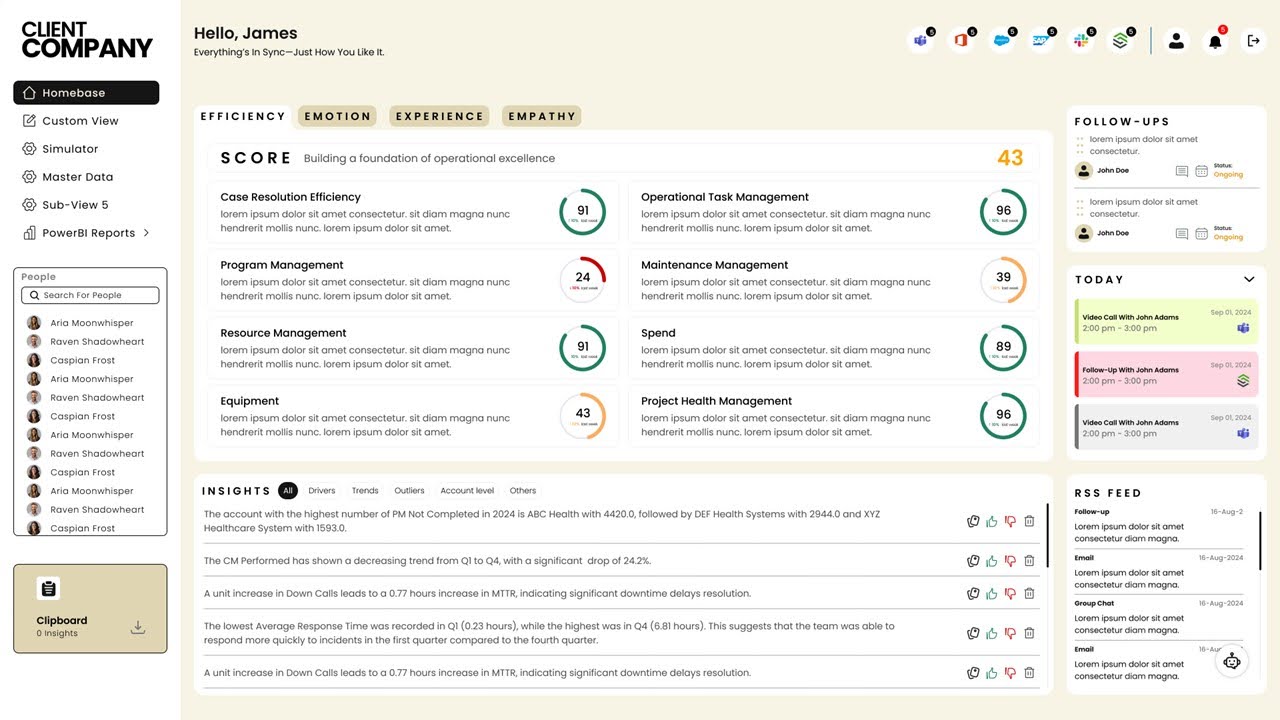Viewport: 1280px width, 720px height.
Task: Open the user profile icon
Action: 1176,41
